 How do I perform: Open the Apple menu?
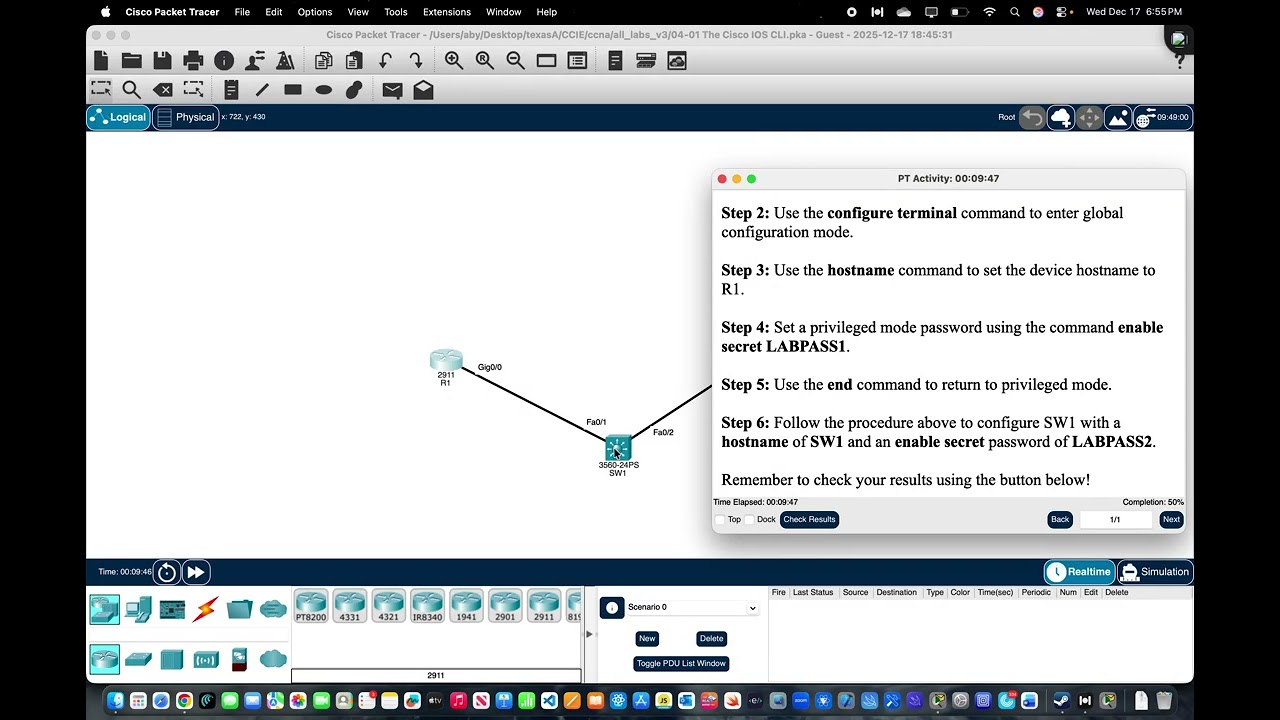[106, 12]
